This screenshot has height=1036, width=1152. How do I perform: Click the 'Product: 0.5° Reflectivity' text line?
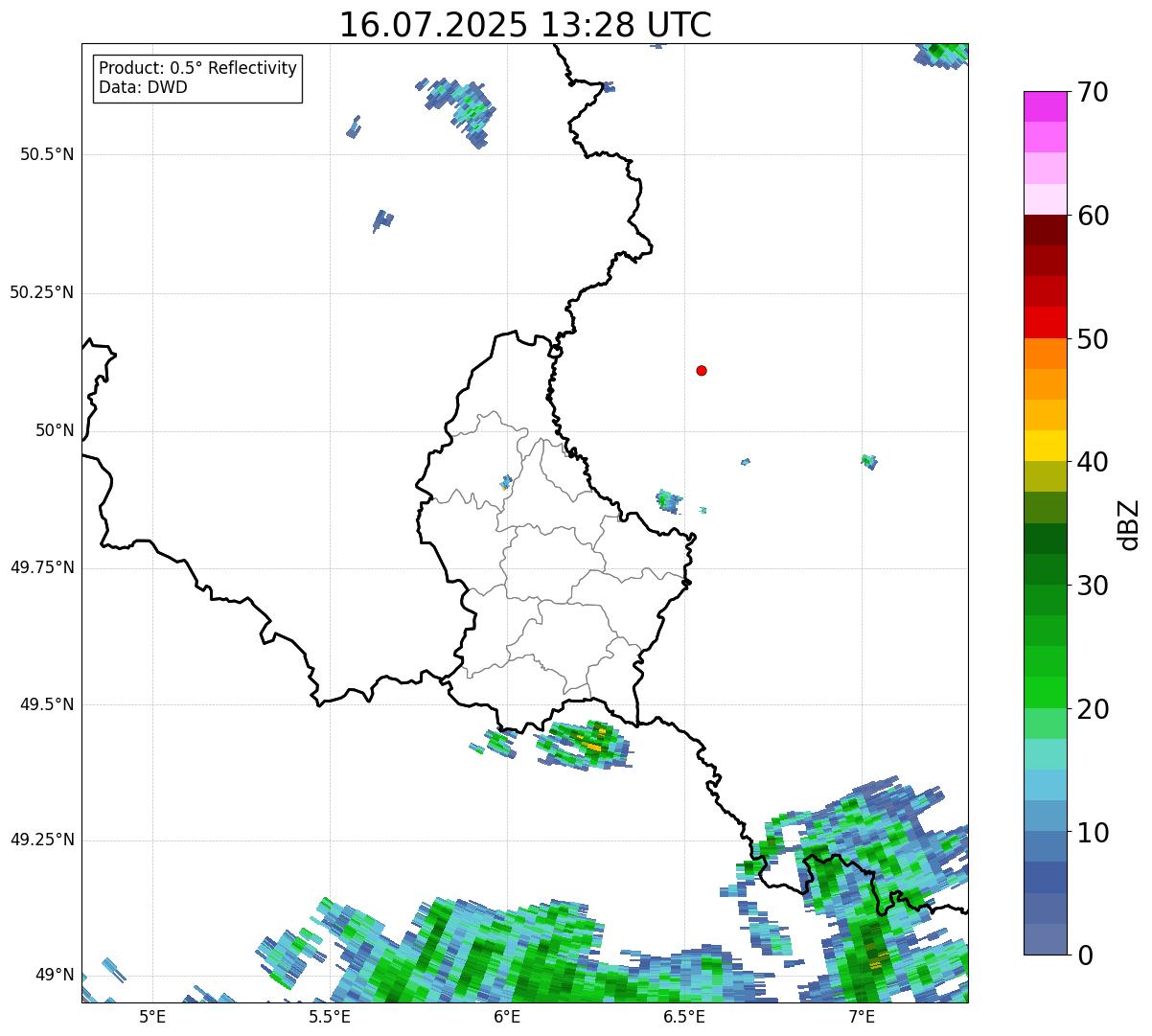197,69
